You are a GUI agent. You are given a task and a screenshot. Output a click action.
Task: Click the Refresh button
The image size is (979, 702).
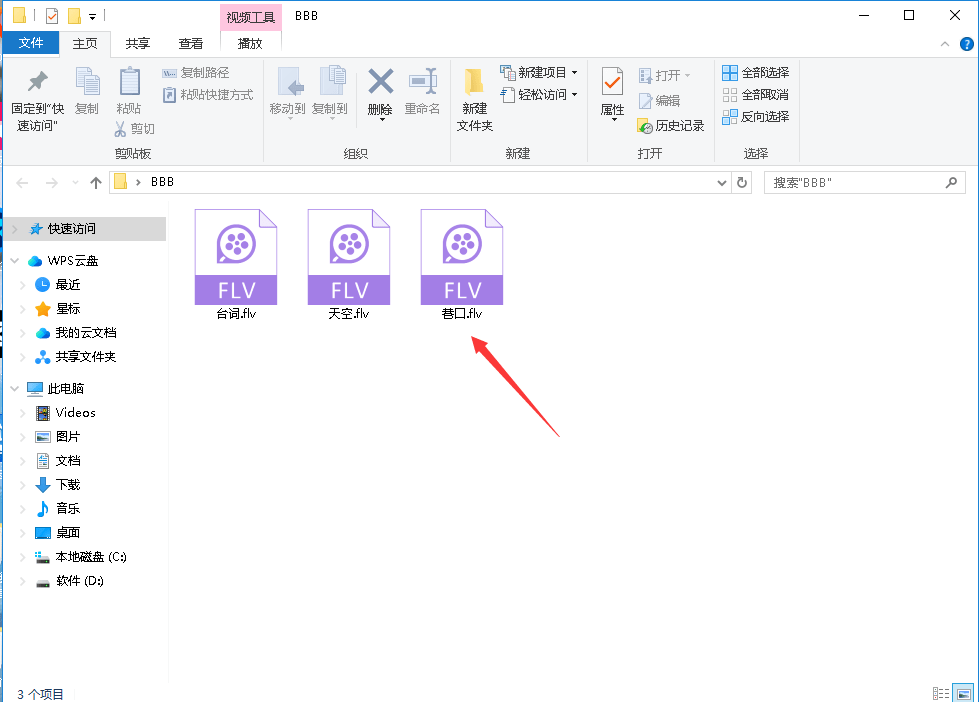coord(742,183)
